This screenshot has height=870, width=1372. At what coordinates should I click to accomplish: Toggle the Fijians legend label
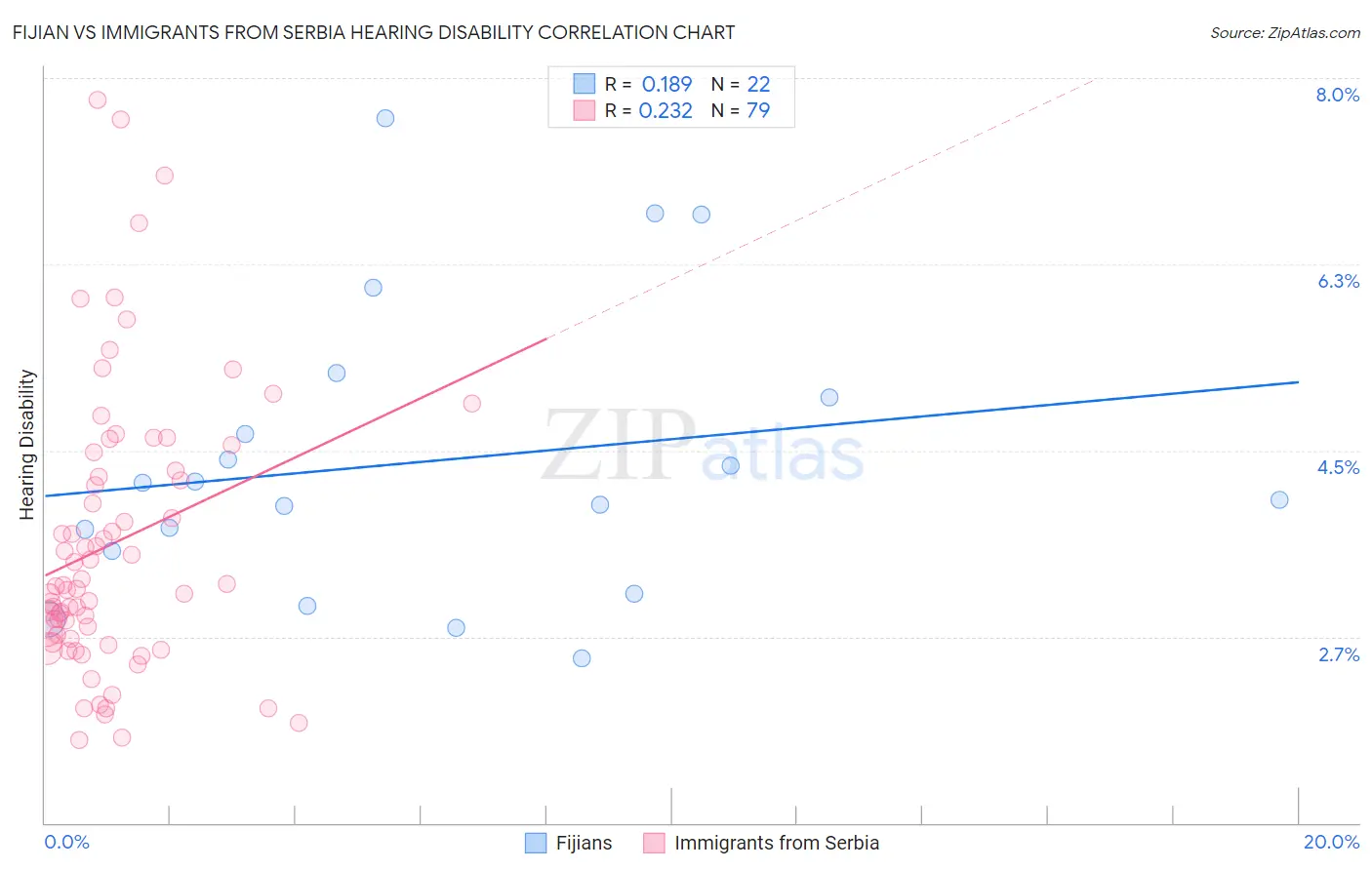(x=584, y=843)
